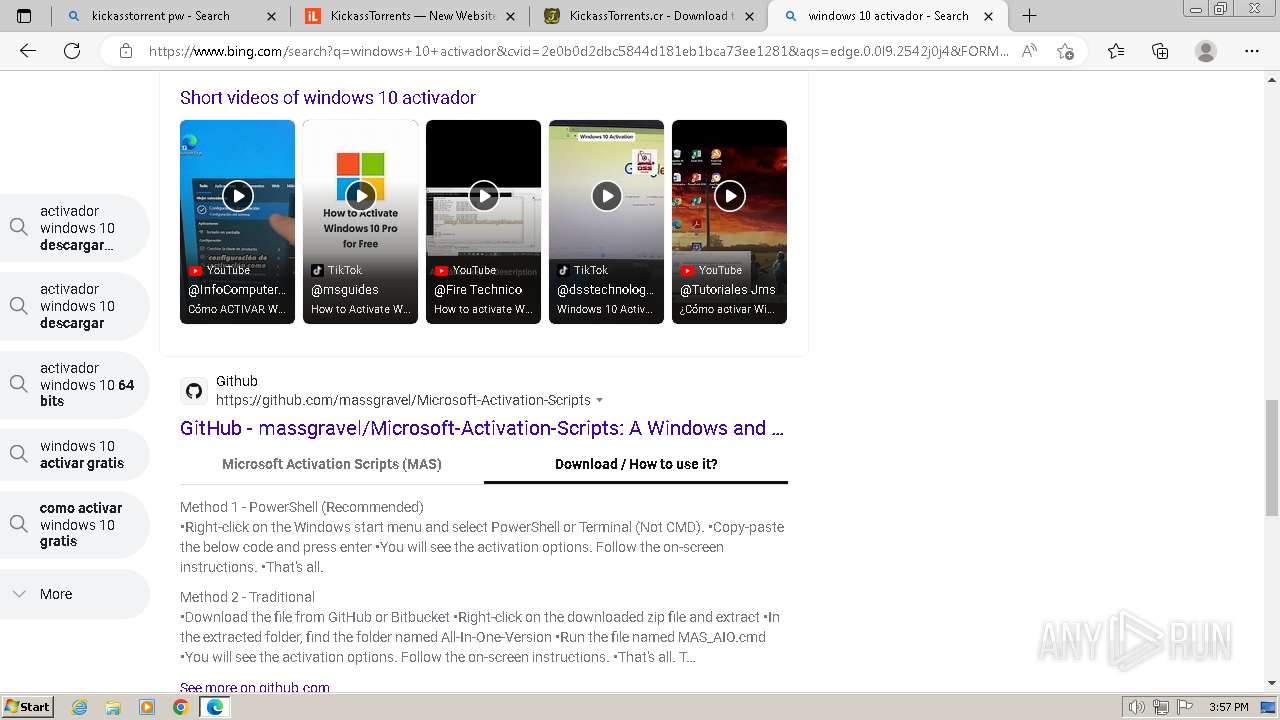Image resolution: width=1280 pixels, height=720 pixels.
Task: Open the github.com/massgravel URL link
Action: pos(403,400)
